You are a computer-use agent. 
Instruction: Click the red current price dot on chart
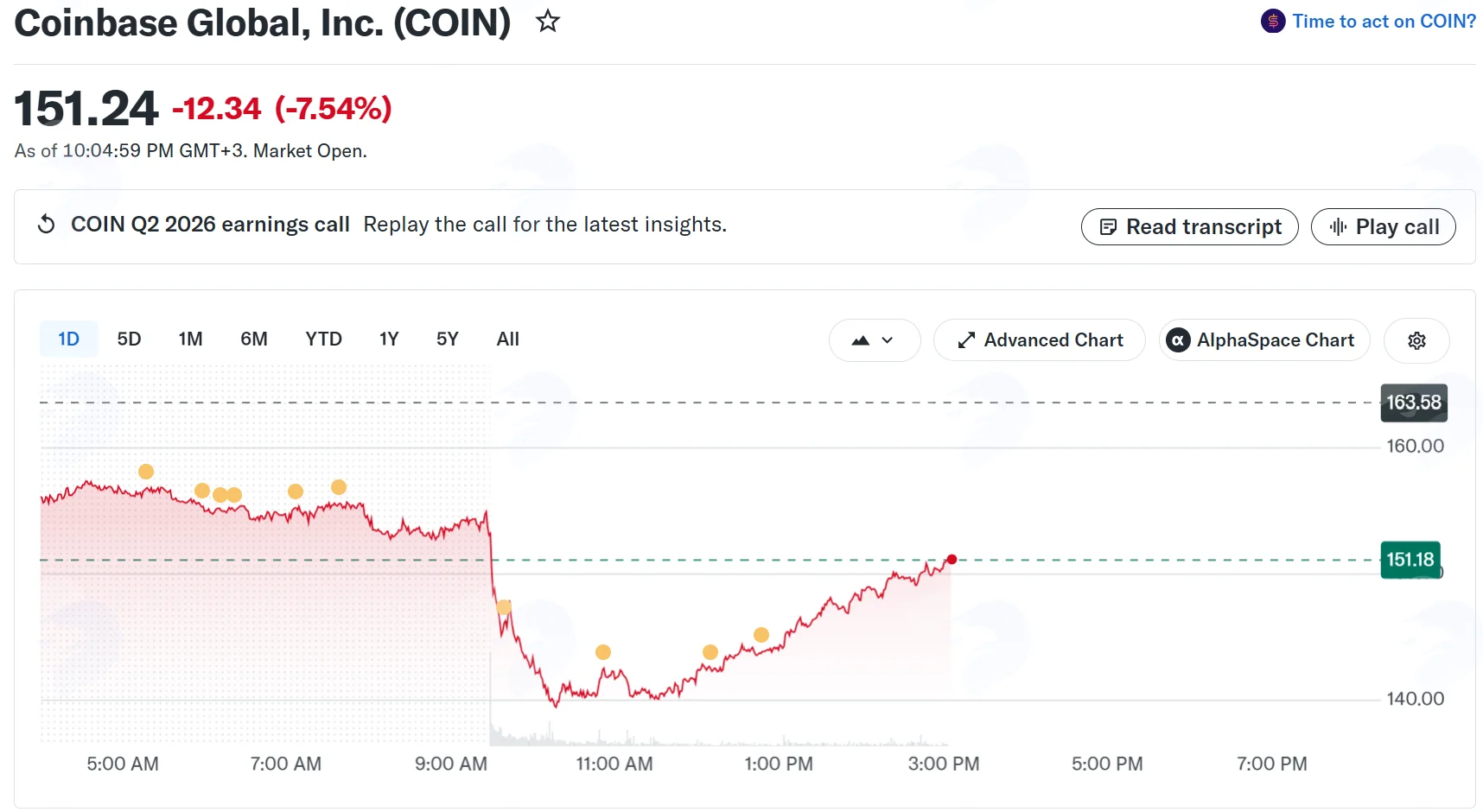[952, 560]
